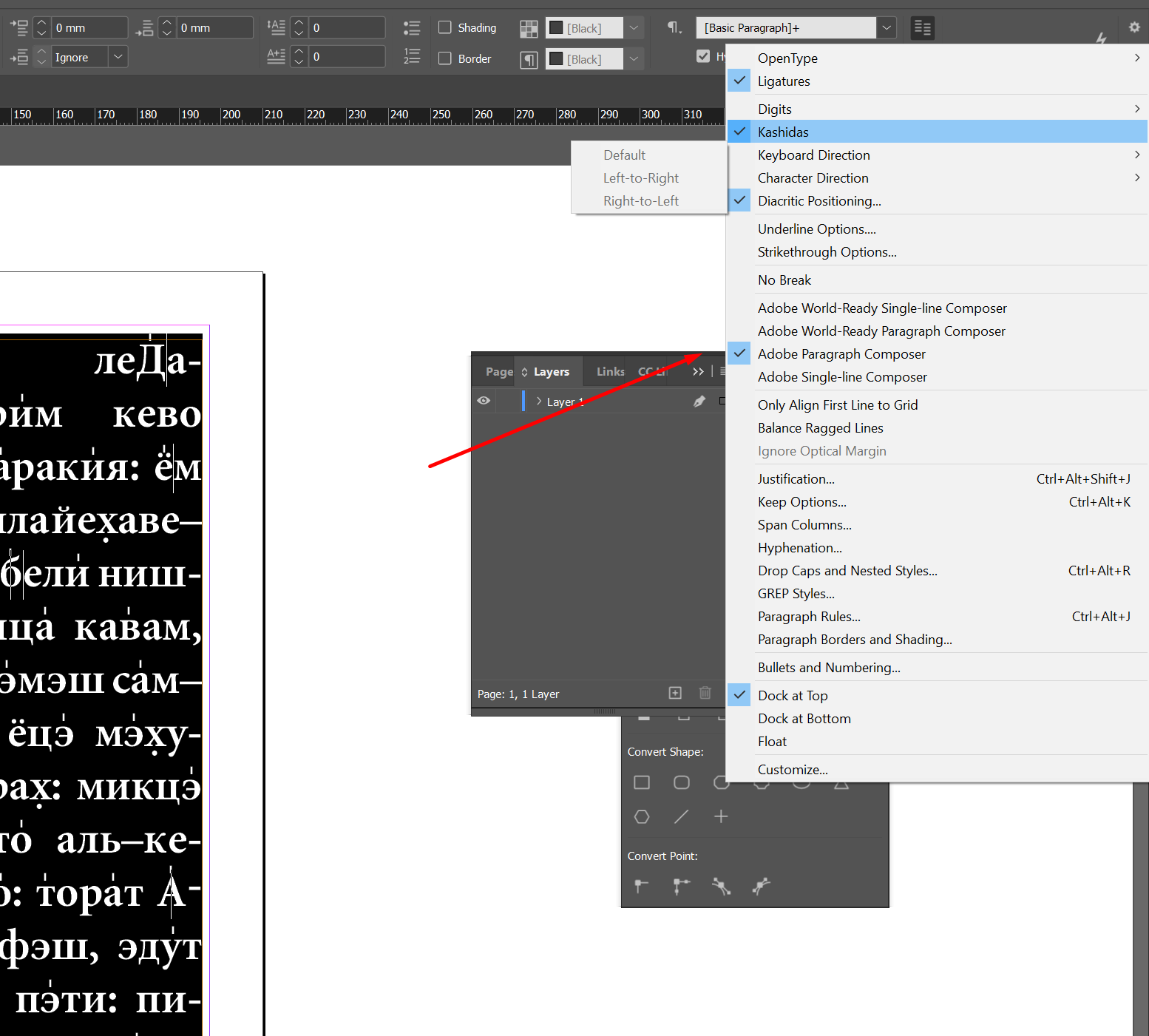Viewport: 1149px width, 1036px height.
Task: Uncheck Ligatures in the menu
Action: coord(938,81)
